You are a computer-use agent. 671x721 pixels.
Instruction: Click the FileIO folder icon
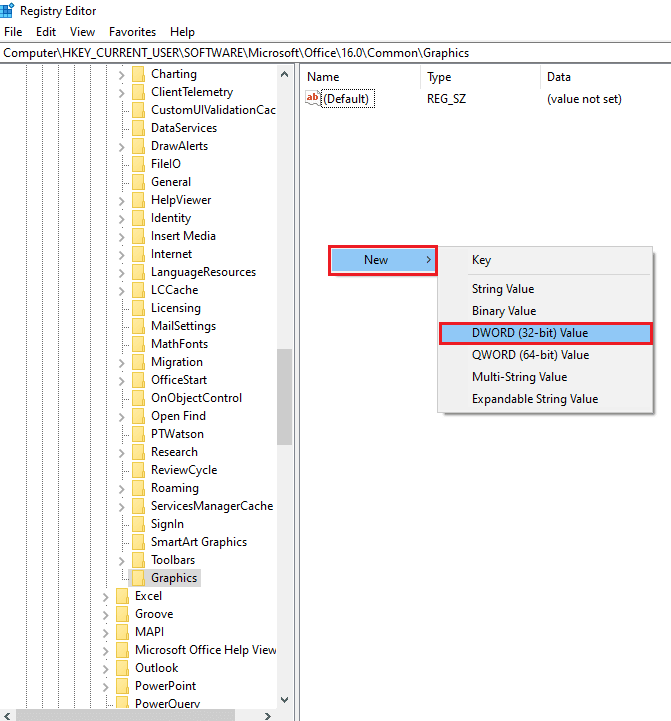tap(138, 164)
